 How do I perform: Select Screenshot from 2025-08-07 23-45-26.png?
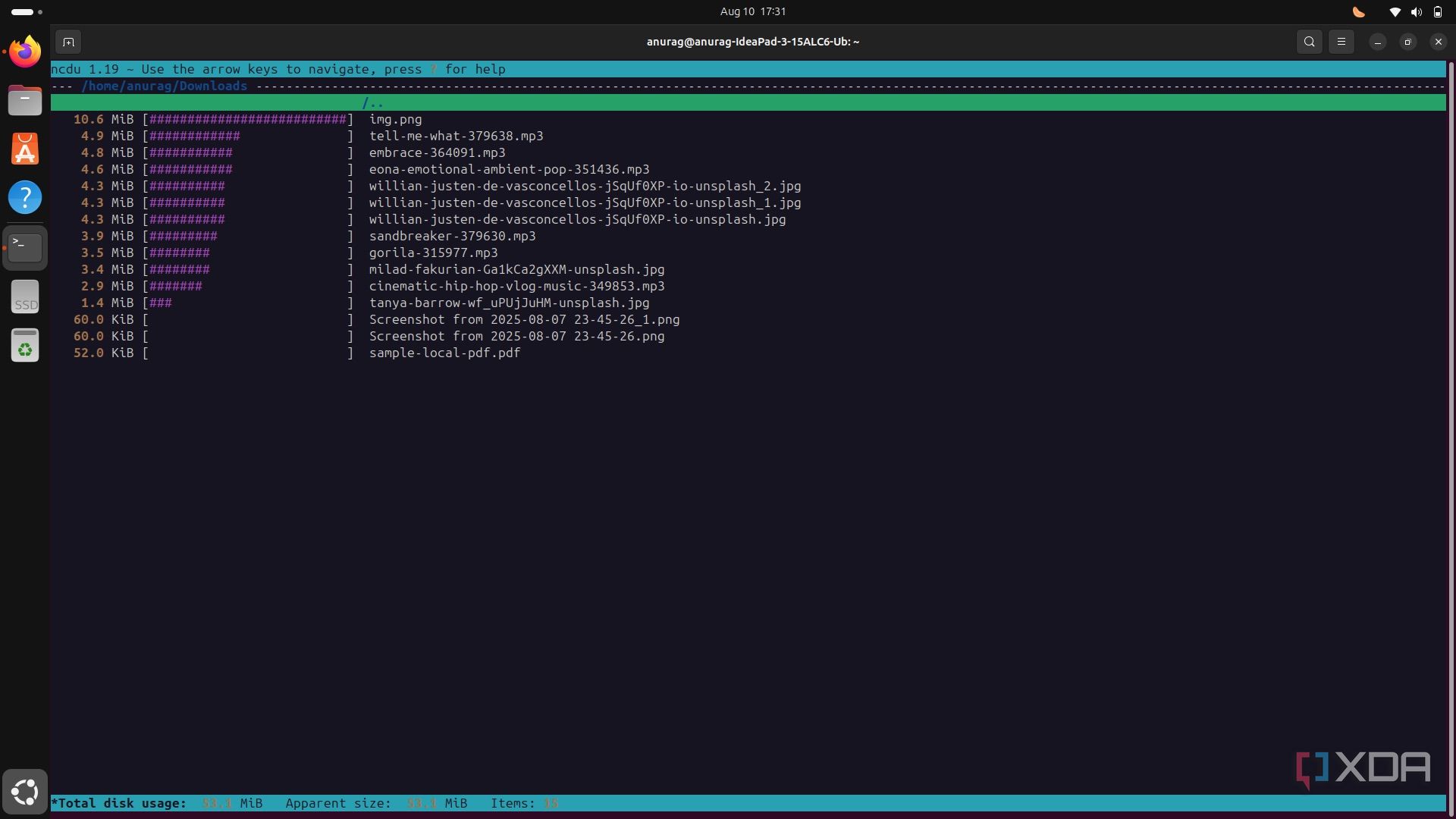pyautogui.click(x=517, y=336)
